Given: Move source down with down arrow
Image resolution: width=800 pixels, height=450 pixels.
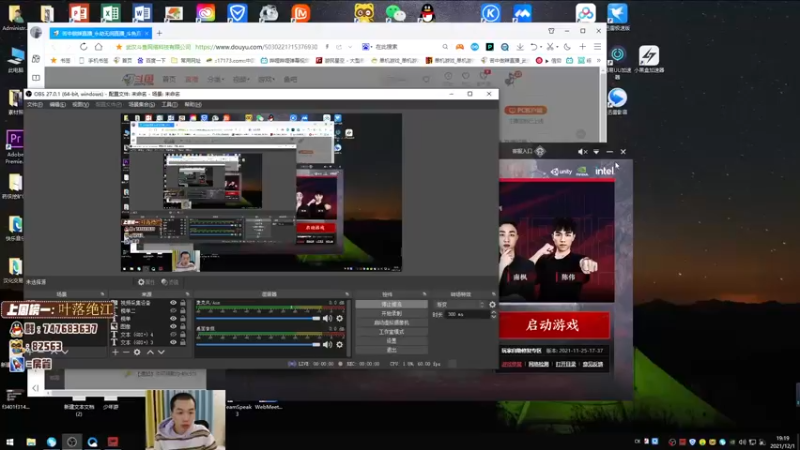Looking at the screenshot, I should [x=161, y=352].
